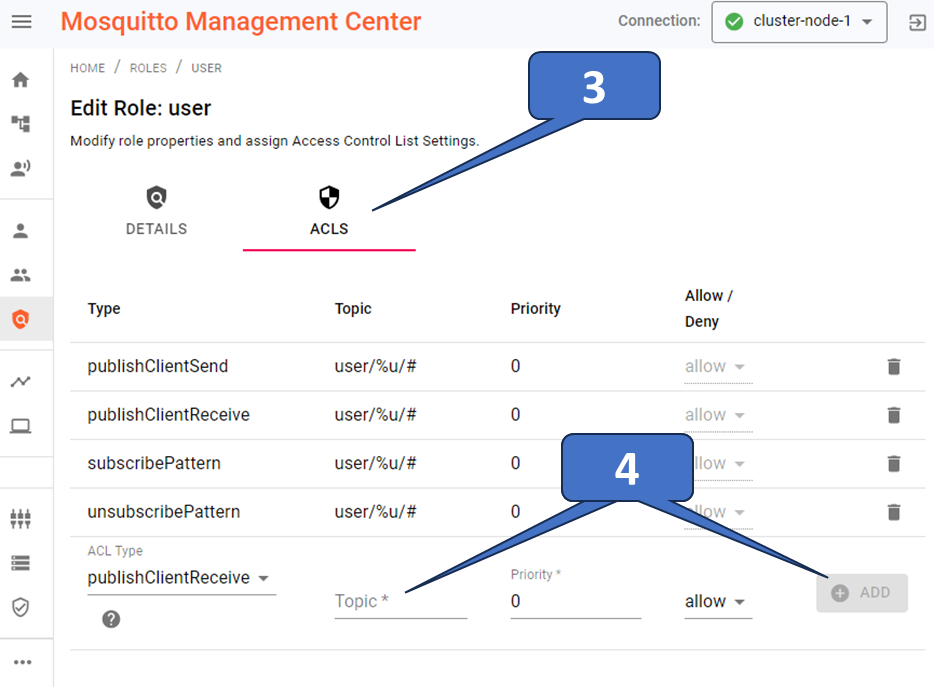Switch to the DETAILS tab
The width and height of the screenshot is (934, 687).
click(x=156, y=210)
